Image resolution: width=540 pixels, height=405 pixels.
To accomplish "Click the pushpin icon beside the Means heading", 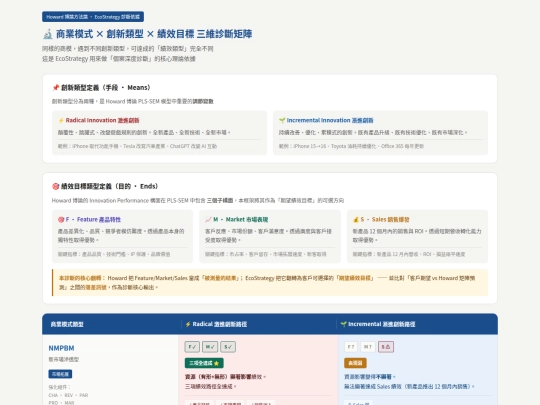I will (55, 87).
